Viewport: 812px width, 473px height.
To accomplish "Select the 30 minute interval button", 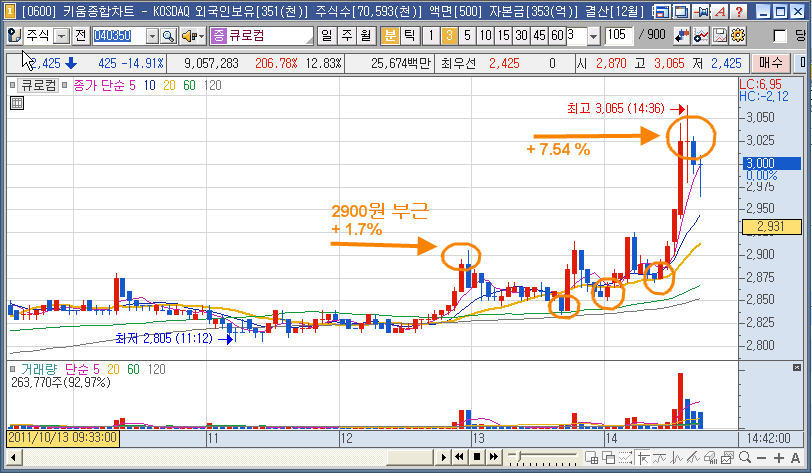I will (x=521, y=35).
